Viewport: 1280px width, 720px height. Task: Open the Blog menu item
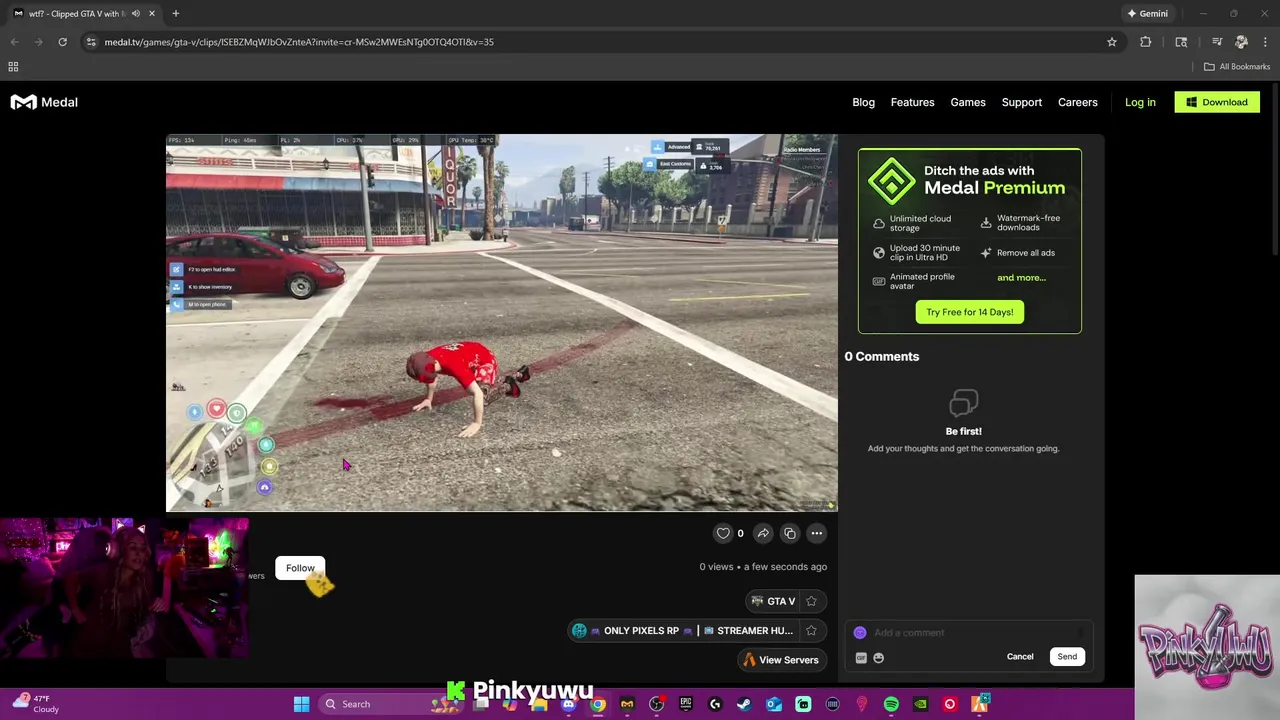[x=863, y=102]
